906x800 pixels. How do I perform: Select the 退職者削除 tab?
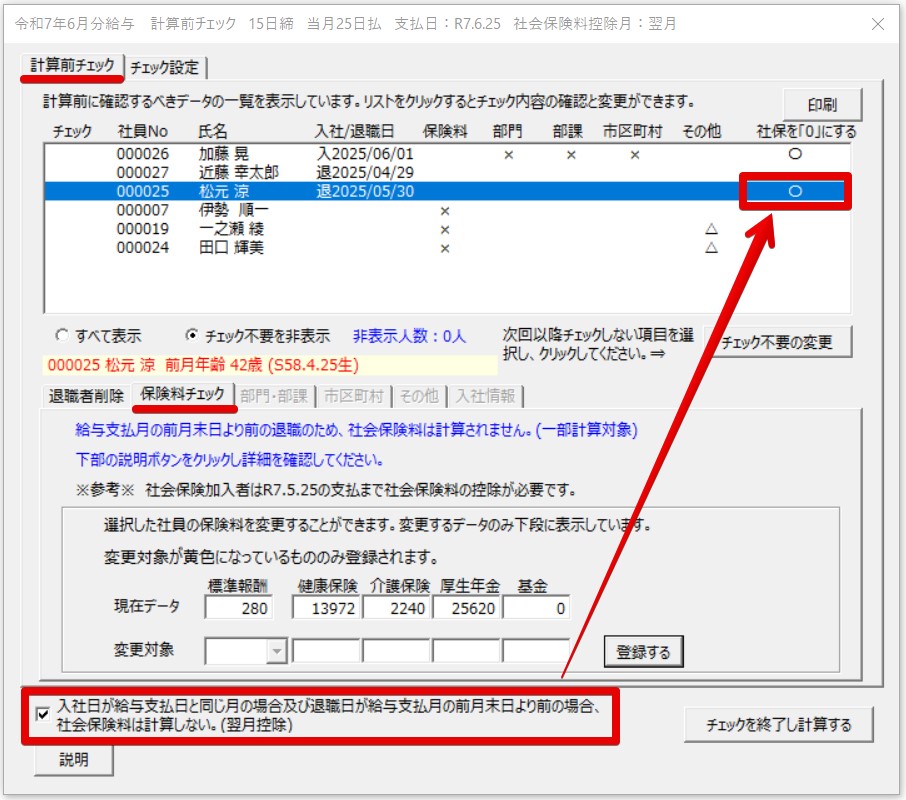coord(85,395)
